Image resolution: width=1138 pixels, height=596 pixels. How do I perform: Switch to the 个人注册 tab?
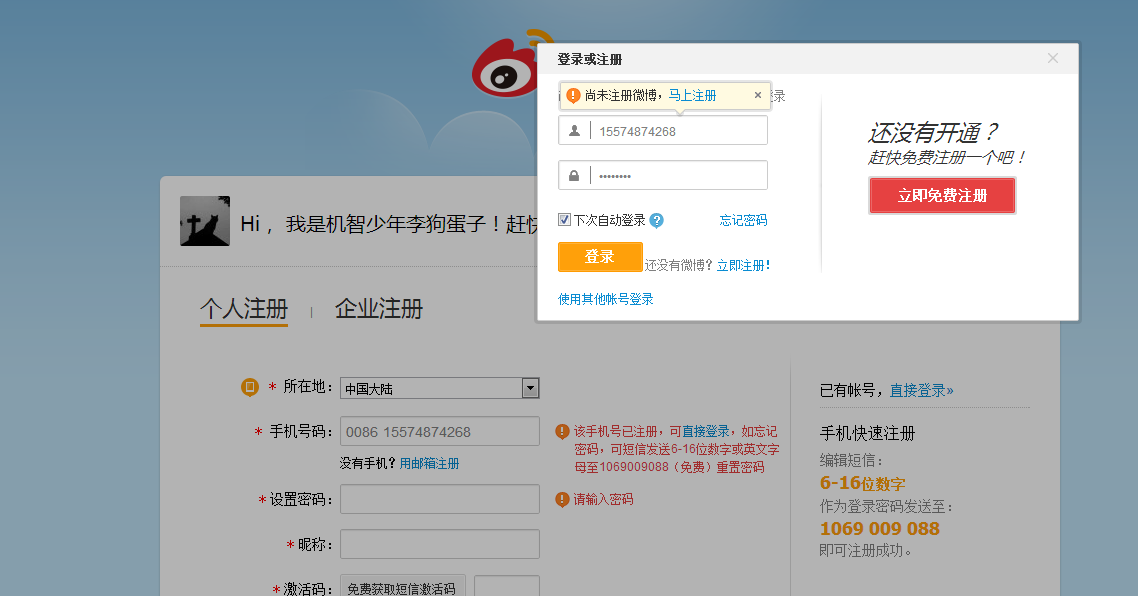click(244, 309)
